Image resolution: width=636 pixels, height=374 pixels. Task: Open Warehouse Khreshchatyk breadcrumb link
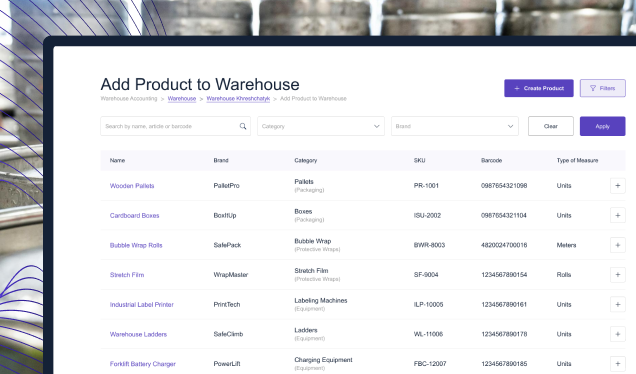238,99
